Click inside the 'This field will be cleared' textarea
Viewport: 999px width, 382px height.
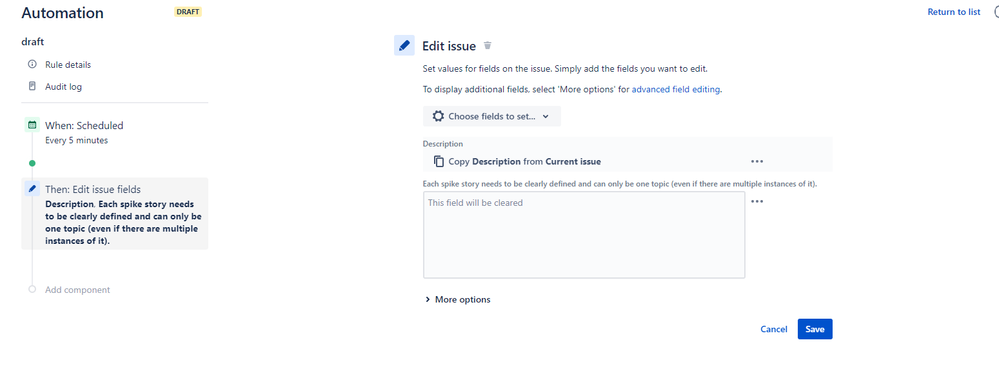click(584, 235)
